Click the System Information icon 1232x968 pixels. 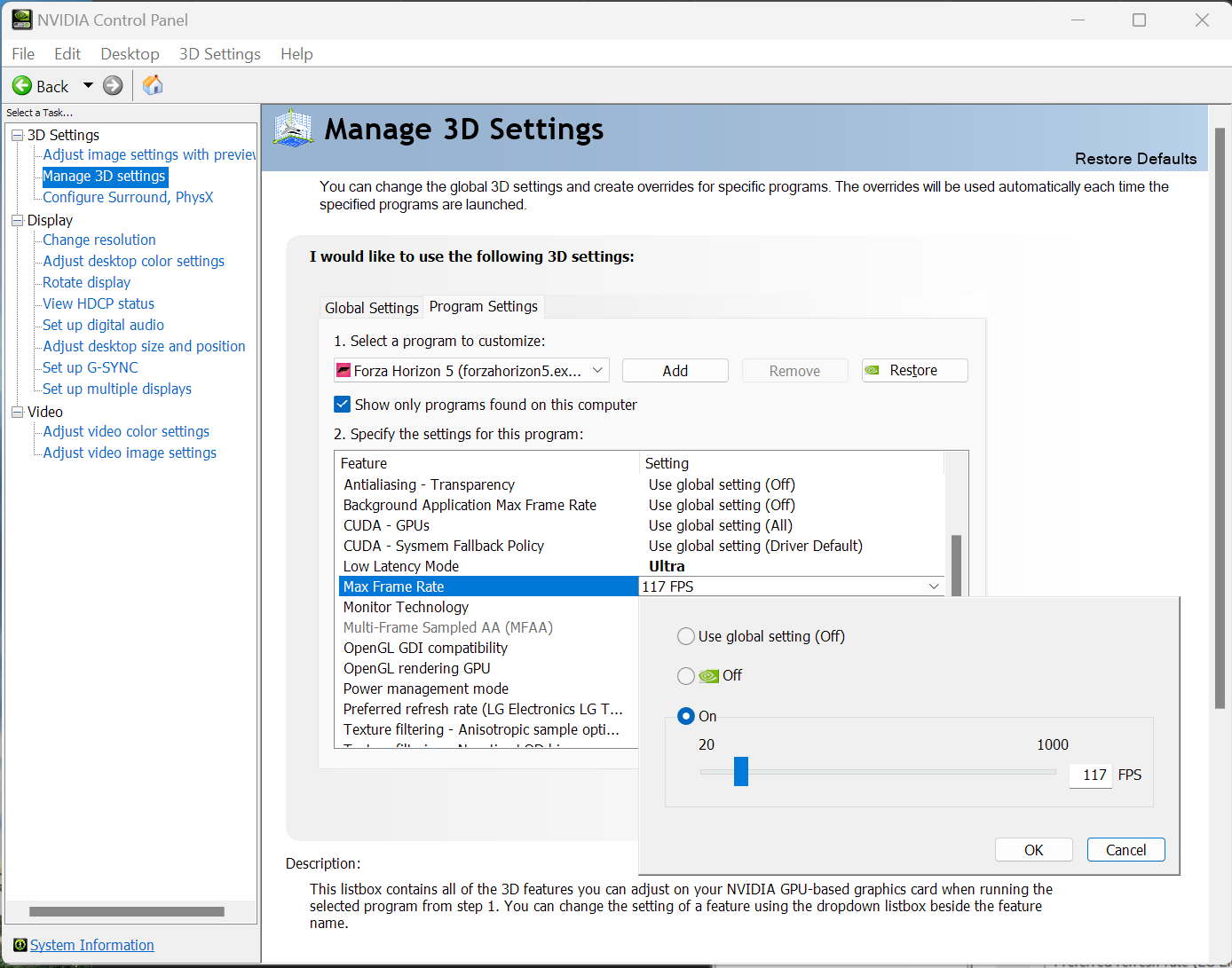pyautogui.click(x=20, y=945)
